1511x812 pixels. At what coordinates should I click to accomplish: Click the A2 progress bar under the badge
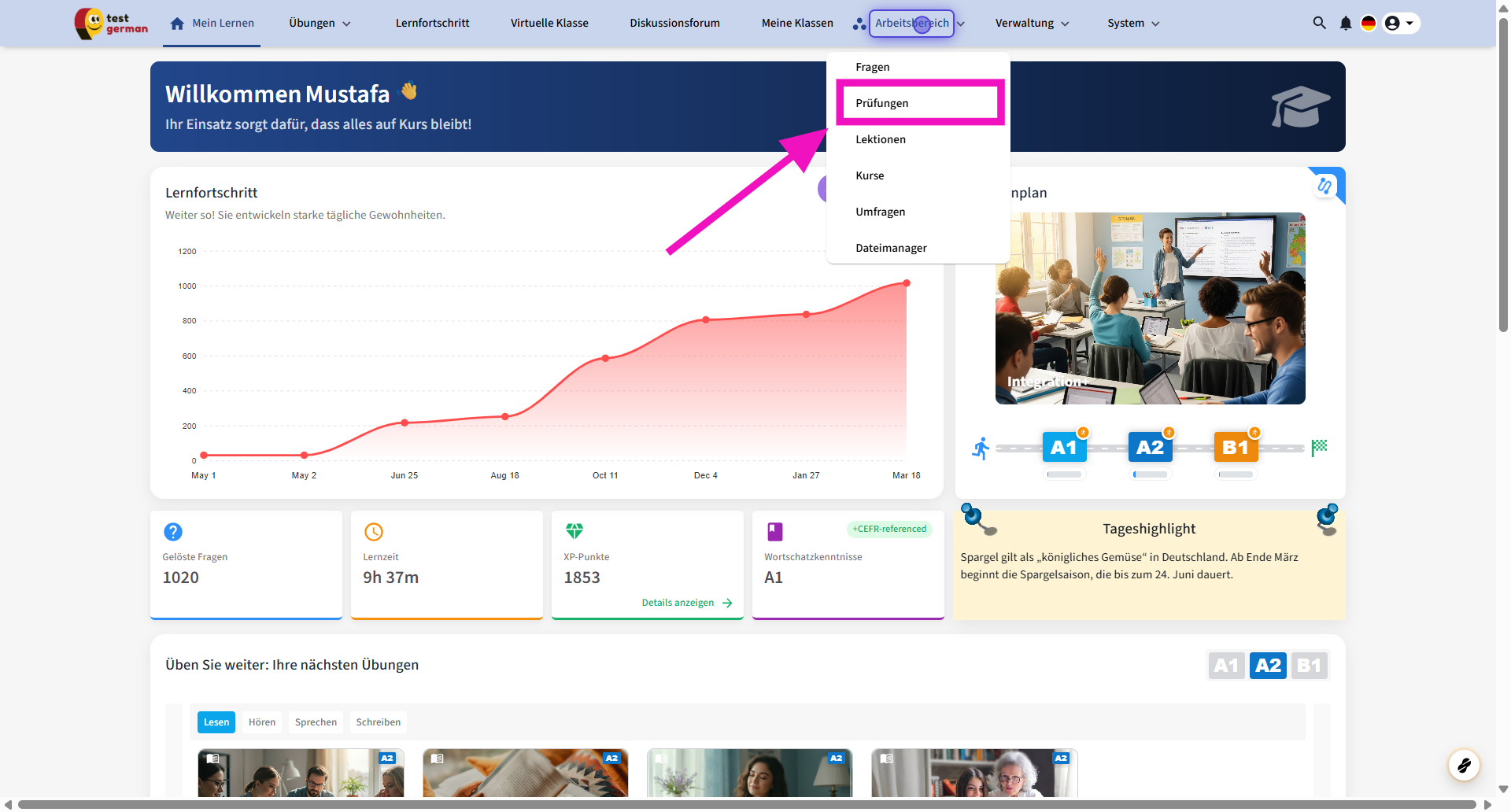click(1150, 474)
